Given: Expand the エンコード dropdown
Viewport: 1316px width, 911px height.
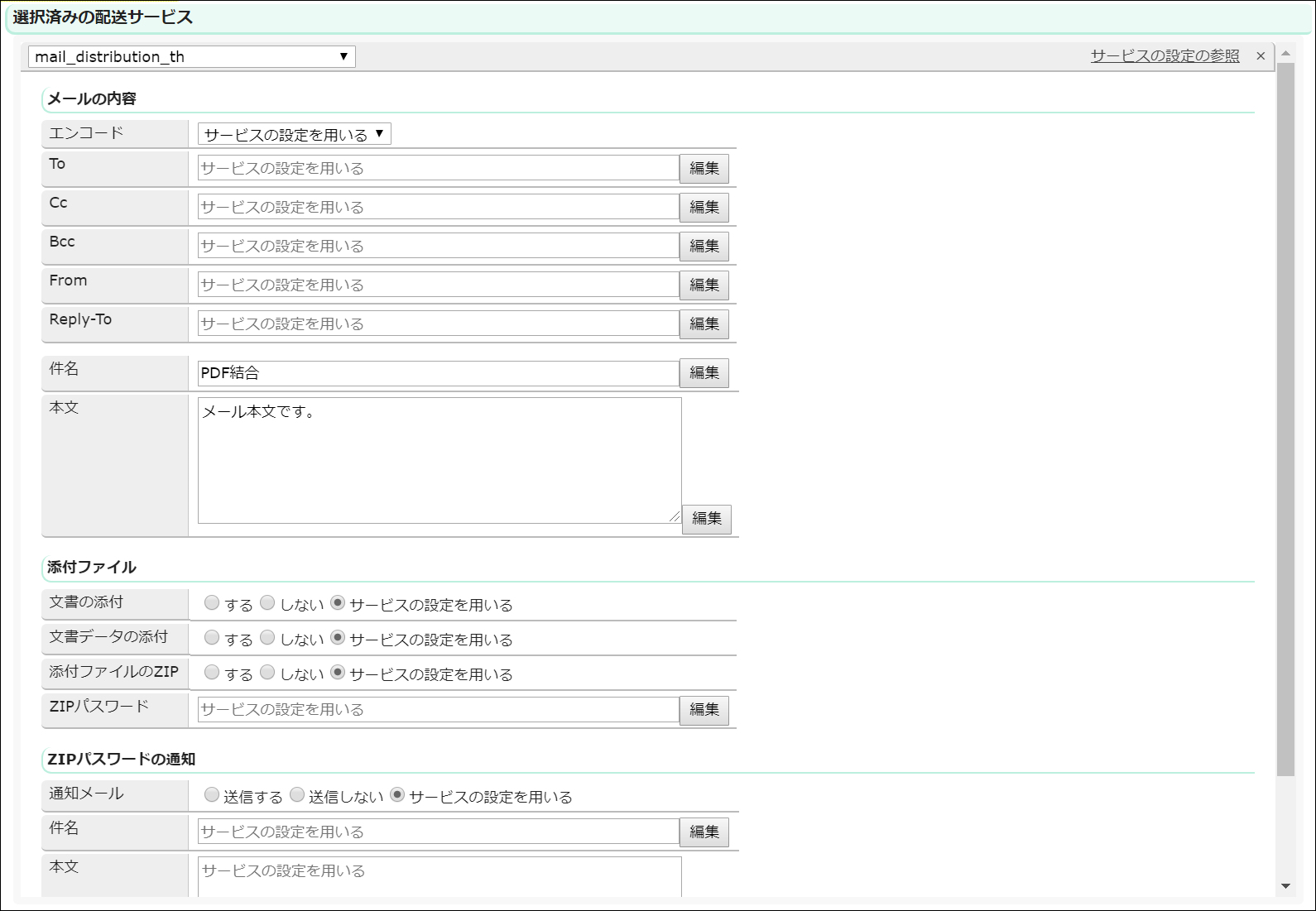Looking at the screenshot, I should (294, 134).
